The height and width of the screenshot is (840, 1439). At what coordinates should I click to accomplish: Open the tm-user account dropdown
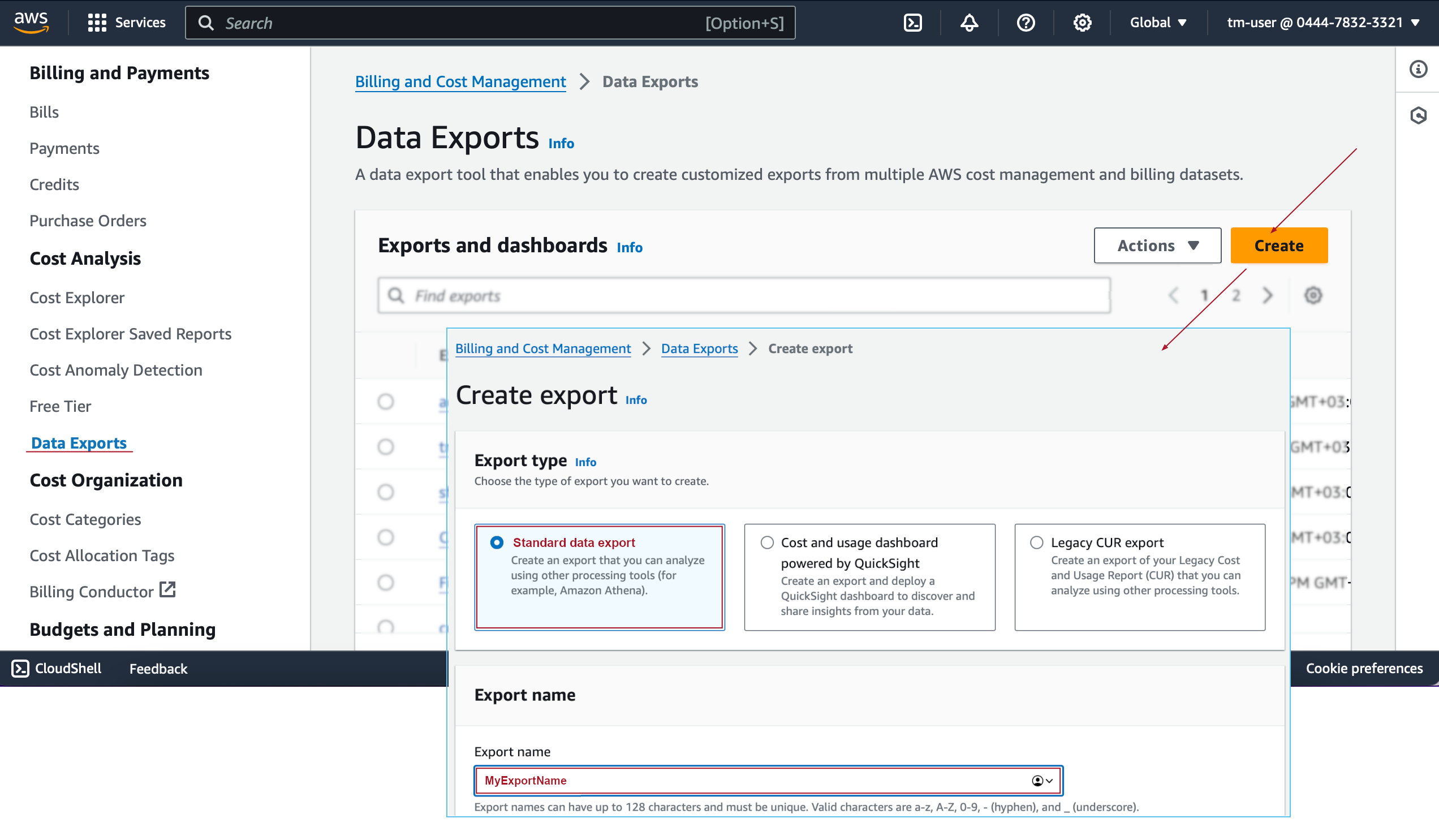pos(1323,23)
